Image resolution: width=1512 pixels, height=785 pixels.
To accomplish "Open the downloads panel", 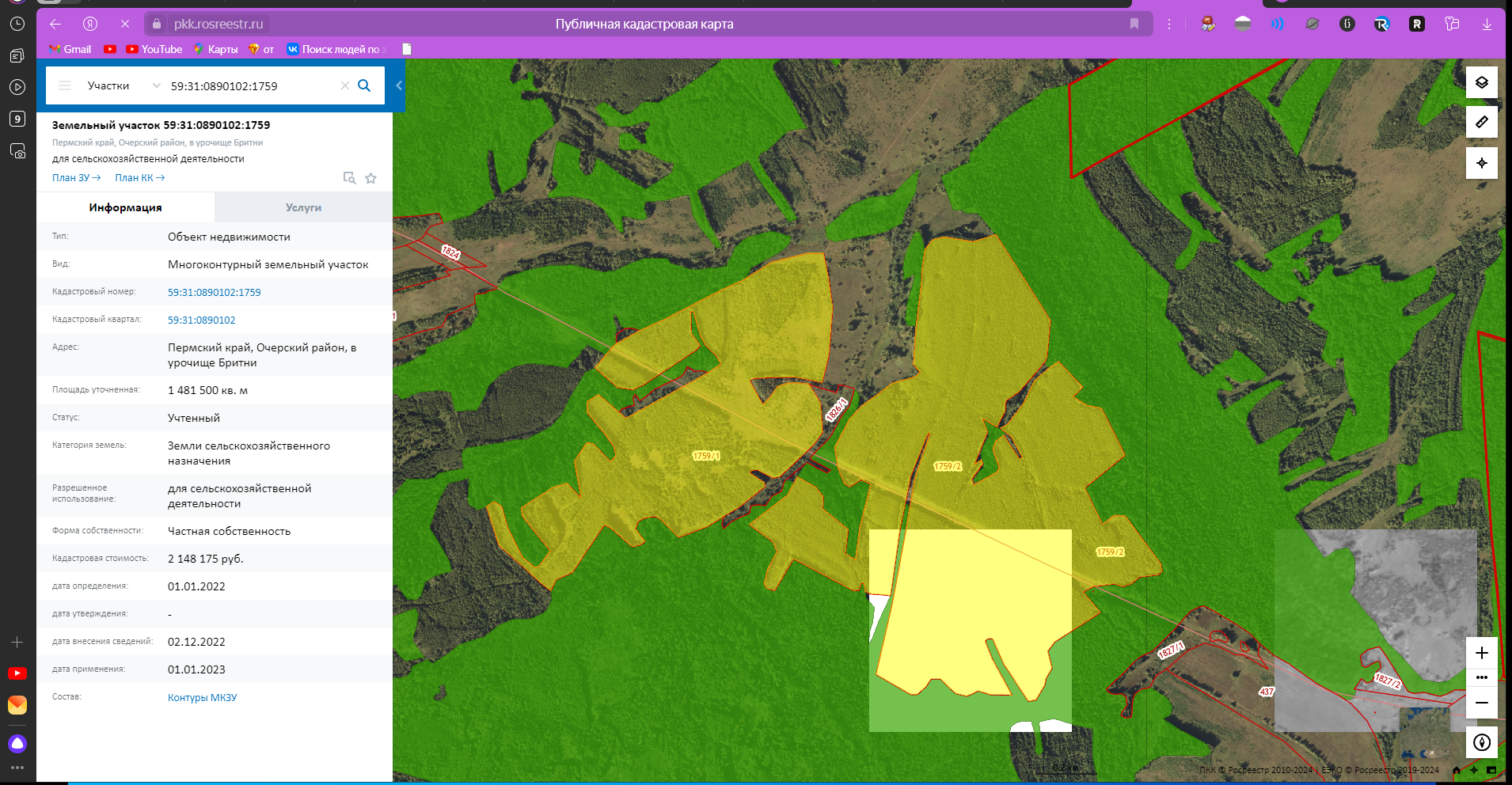I will pyautogui.click(x=1487, y=24).
